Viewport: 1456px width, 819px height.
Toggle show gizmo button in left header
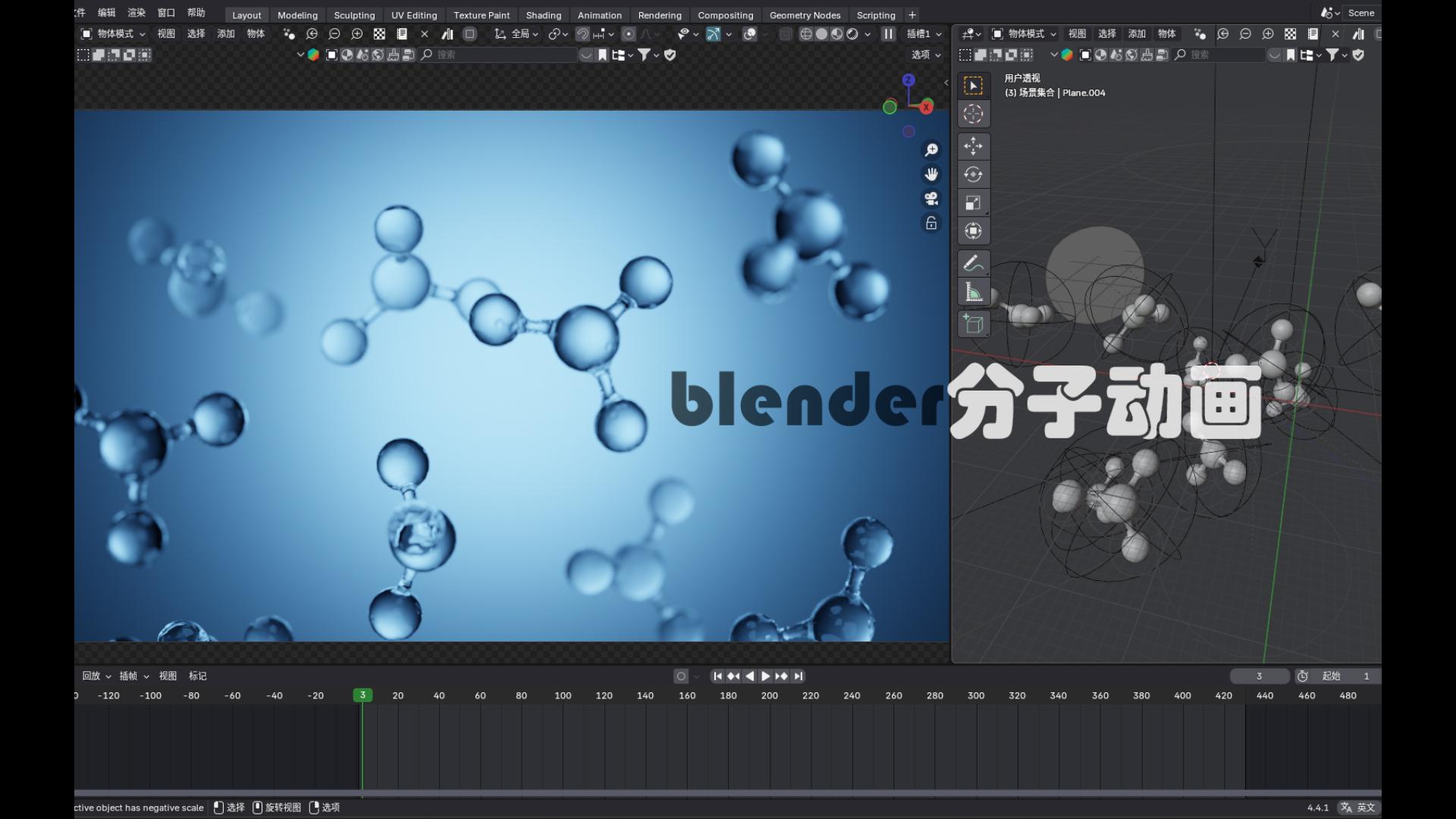tap(713, 34)
